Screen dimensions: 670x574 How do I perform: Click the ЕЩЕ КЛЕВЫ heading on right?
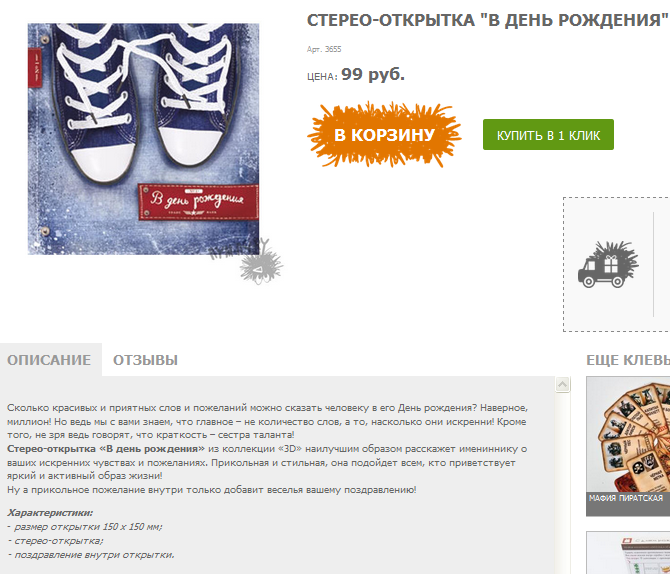628,360
